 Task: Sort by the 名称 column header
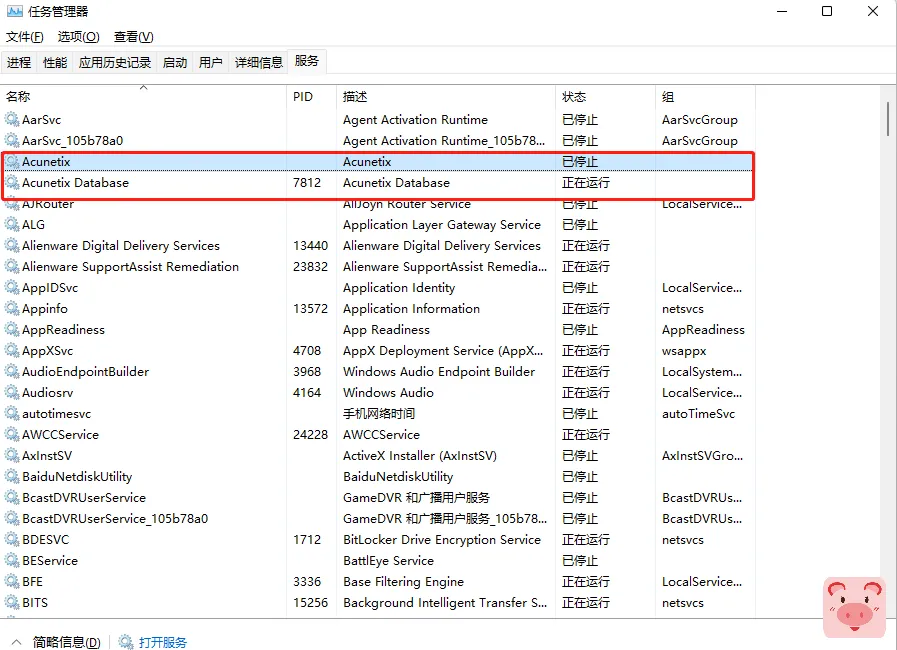pyautogui.click(x=144, y=96)
